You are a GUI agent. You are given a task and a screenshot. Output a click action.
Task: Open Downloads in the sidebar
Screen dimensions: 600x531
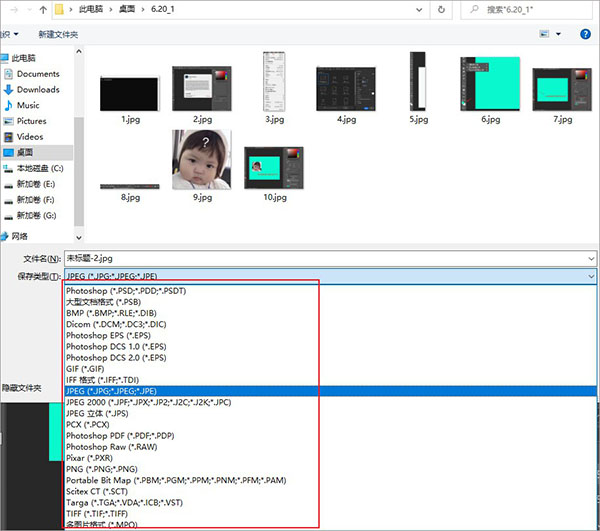click(x=38, y=90)
